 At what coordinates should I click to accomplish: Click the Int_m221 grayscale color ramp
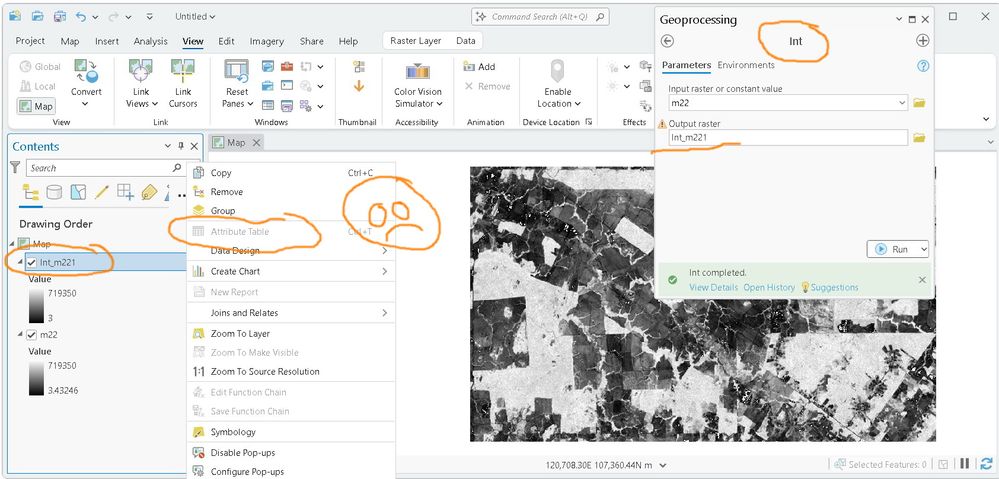[36, 306]
